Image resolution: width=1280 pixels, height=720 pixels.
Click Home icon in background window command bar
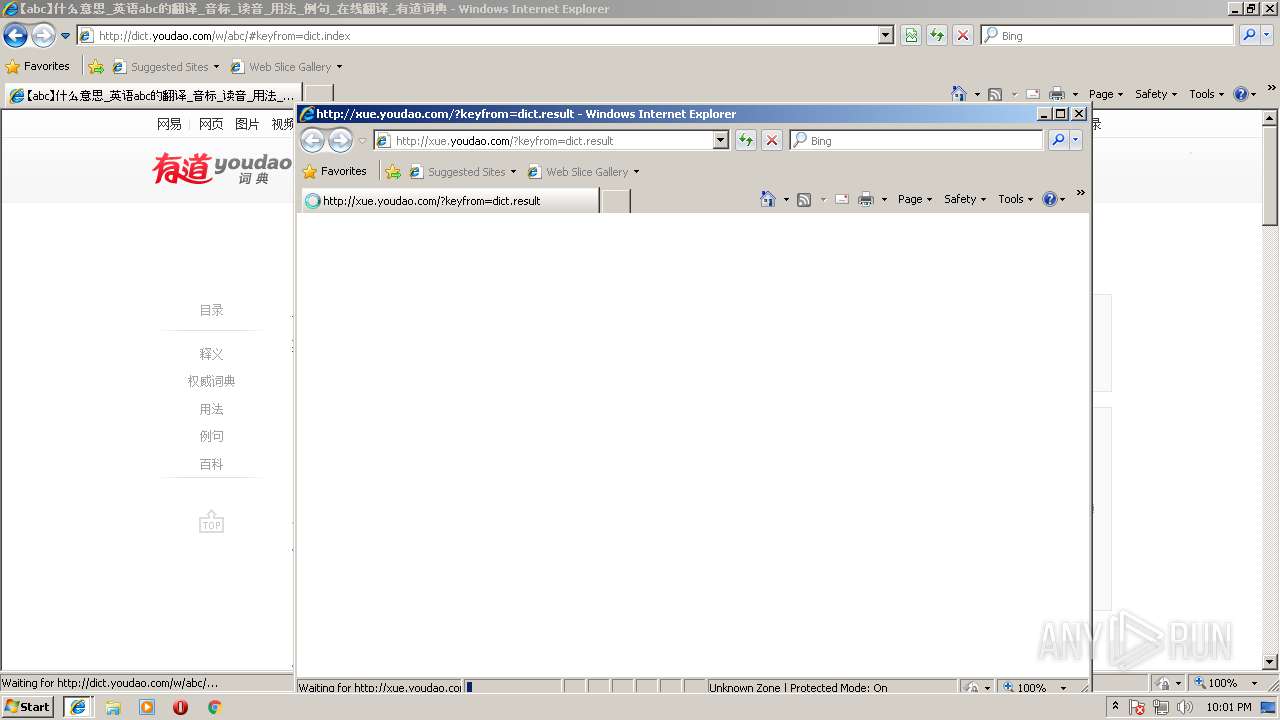click(x=959, y=94)
